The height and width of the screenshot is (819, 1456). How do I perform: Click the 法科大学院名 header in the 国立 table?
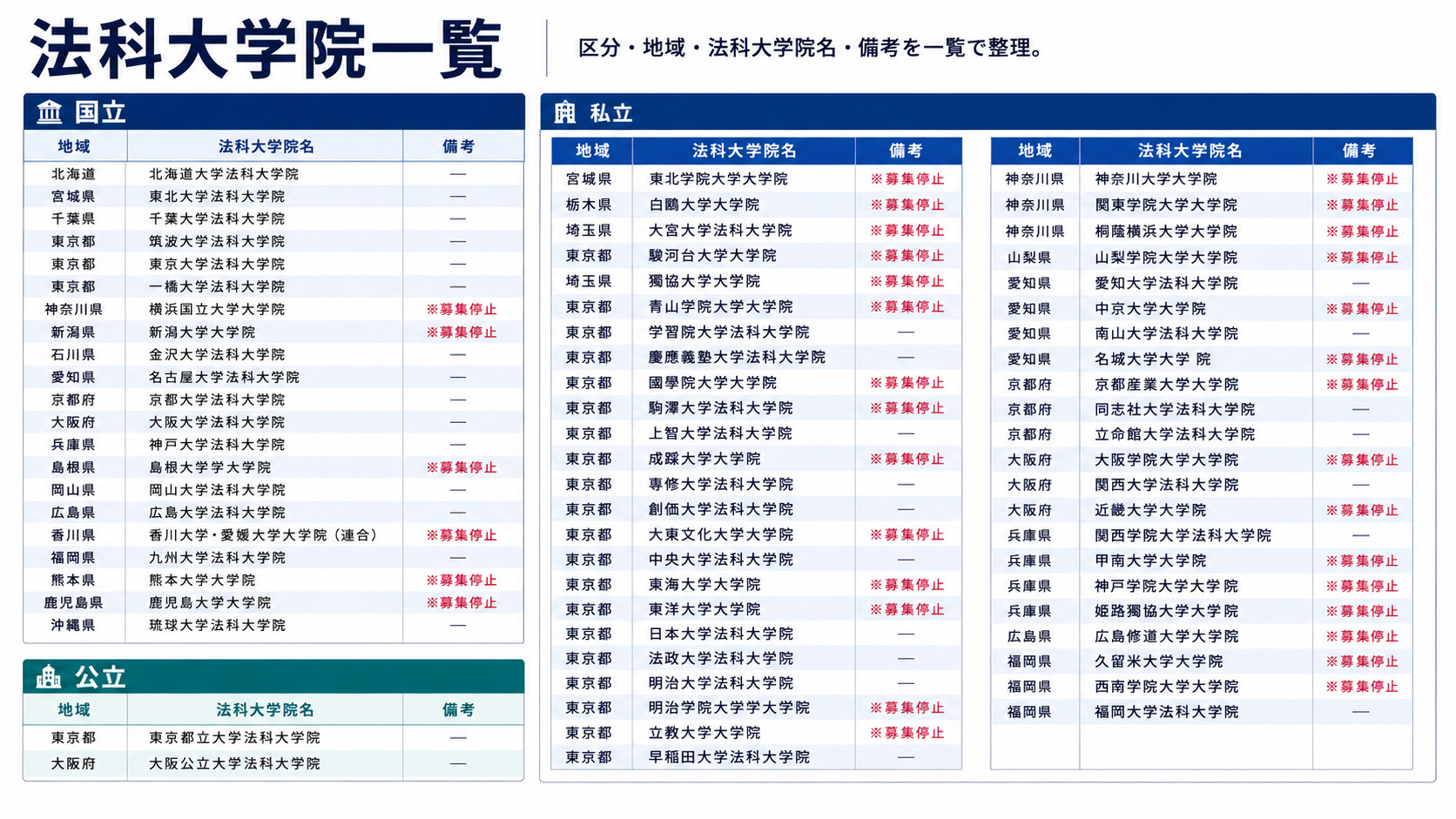266,146
